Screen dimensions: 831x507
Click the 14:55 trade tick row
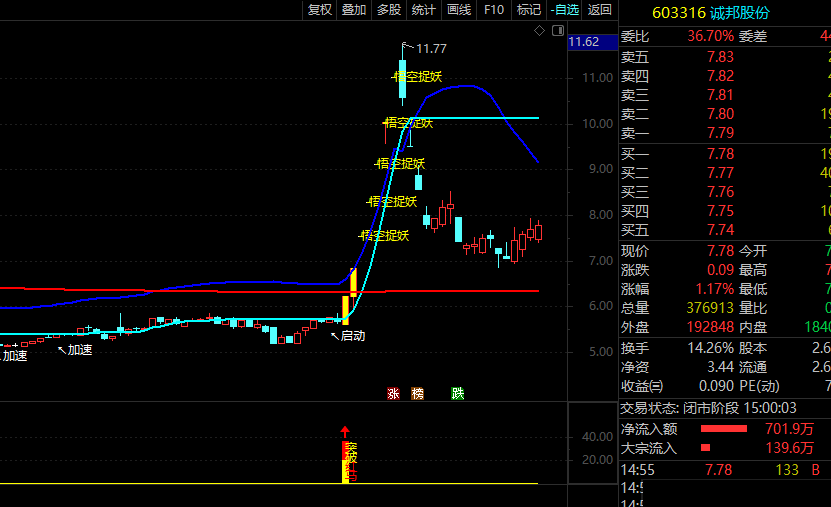coord(725,470)
